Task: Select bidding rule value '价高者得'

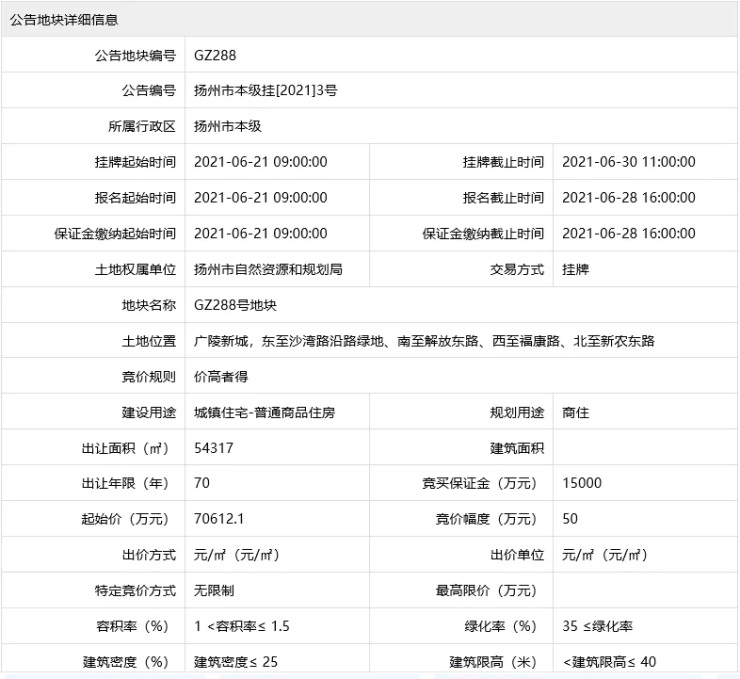Action: click(x=221, y=377)
